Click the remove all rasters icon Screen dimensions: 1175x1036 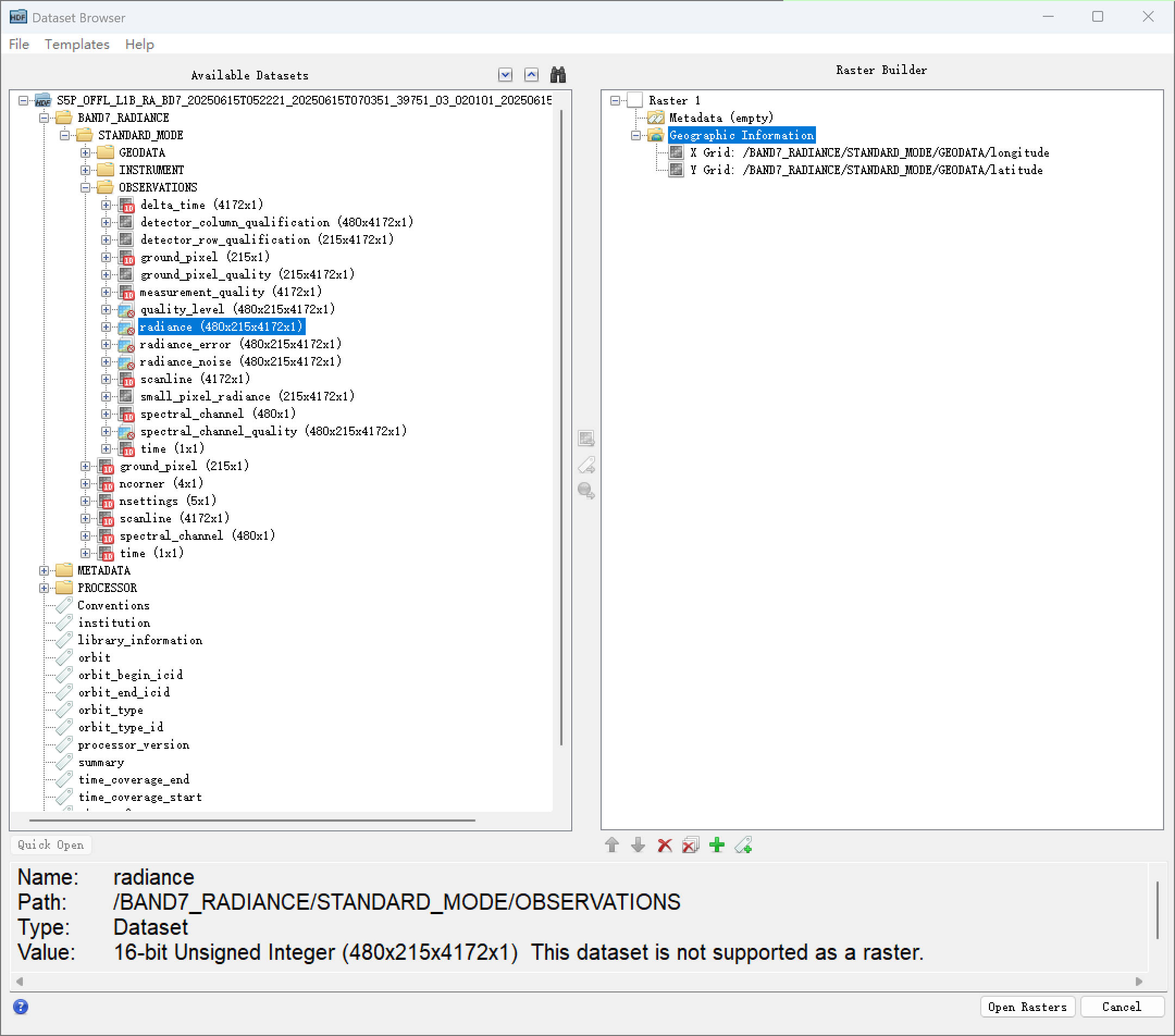tap(690, 845)
